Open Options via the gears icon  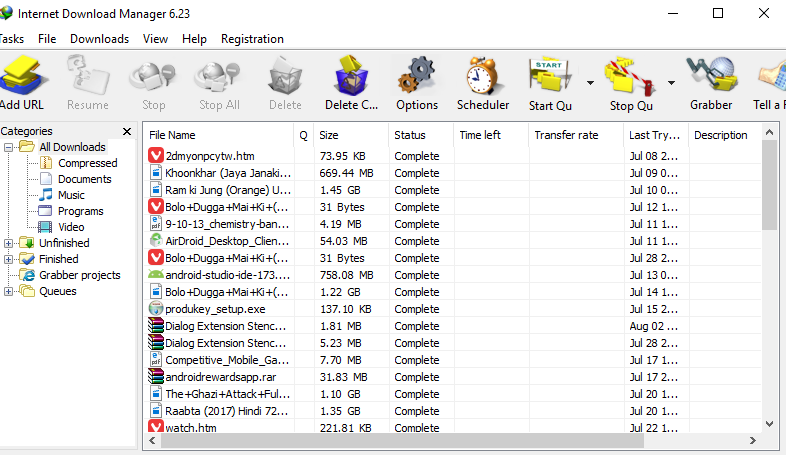[417, 75]
